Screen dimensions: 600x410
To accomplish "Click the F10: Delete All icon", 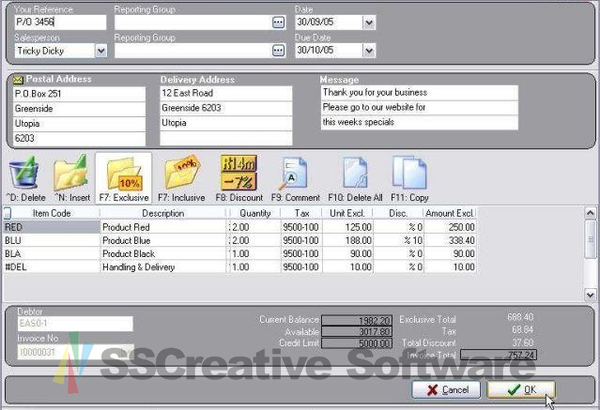I will click(355, 173).
